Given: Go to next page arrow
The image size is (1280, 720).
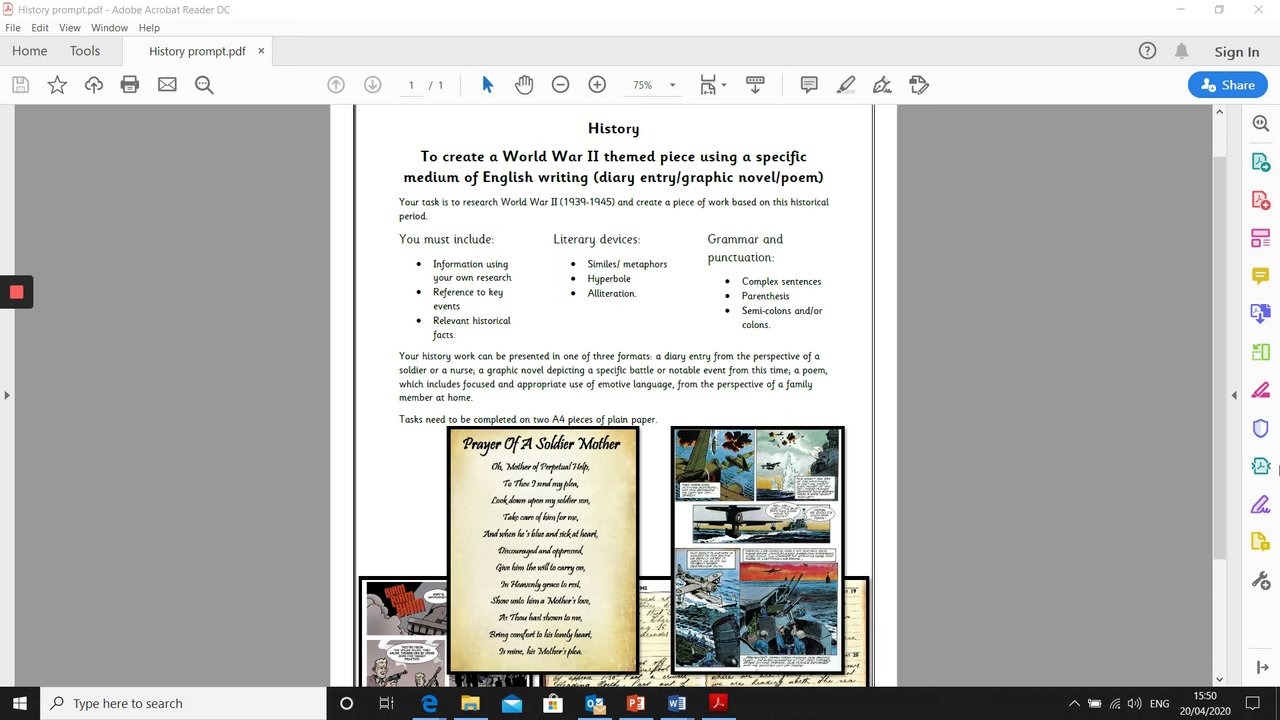Looking at the screenshot, I should pyautogui.click(x=372, y=85).
